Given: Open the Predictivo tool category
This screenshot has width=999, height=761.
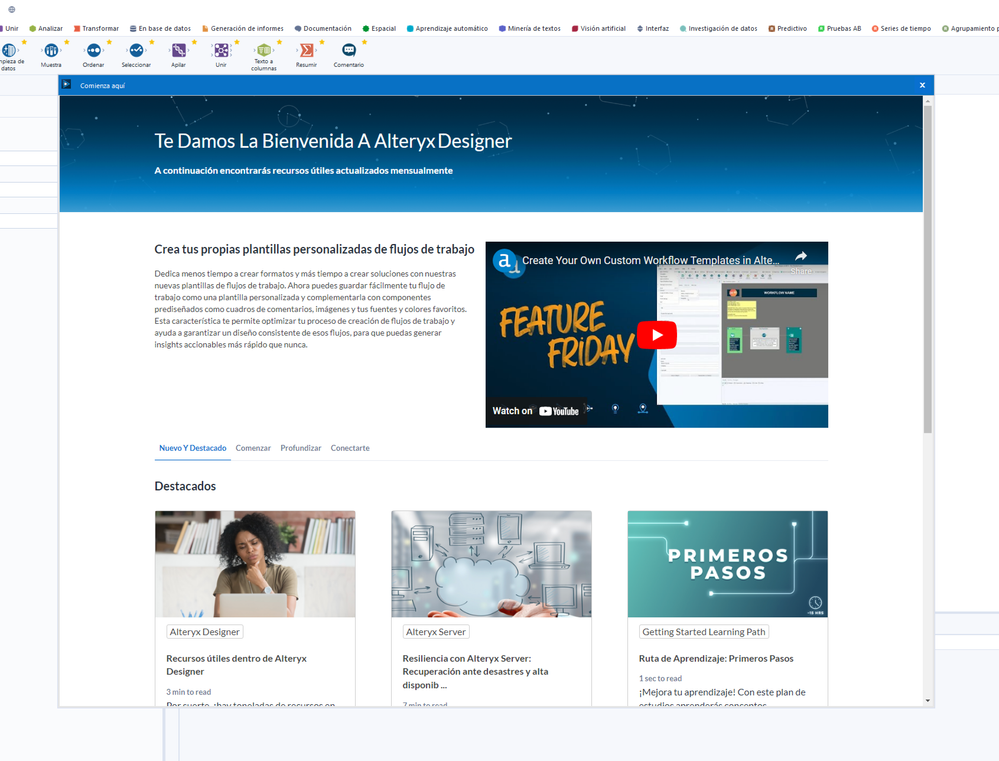Looking at the screenshot, I should [x=787, y=29].
